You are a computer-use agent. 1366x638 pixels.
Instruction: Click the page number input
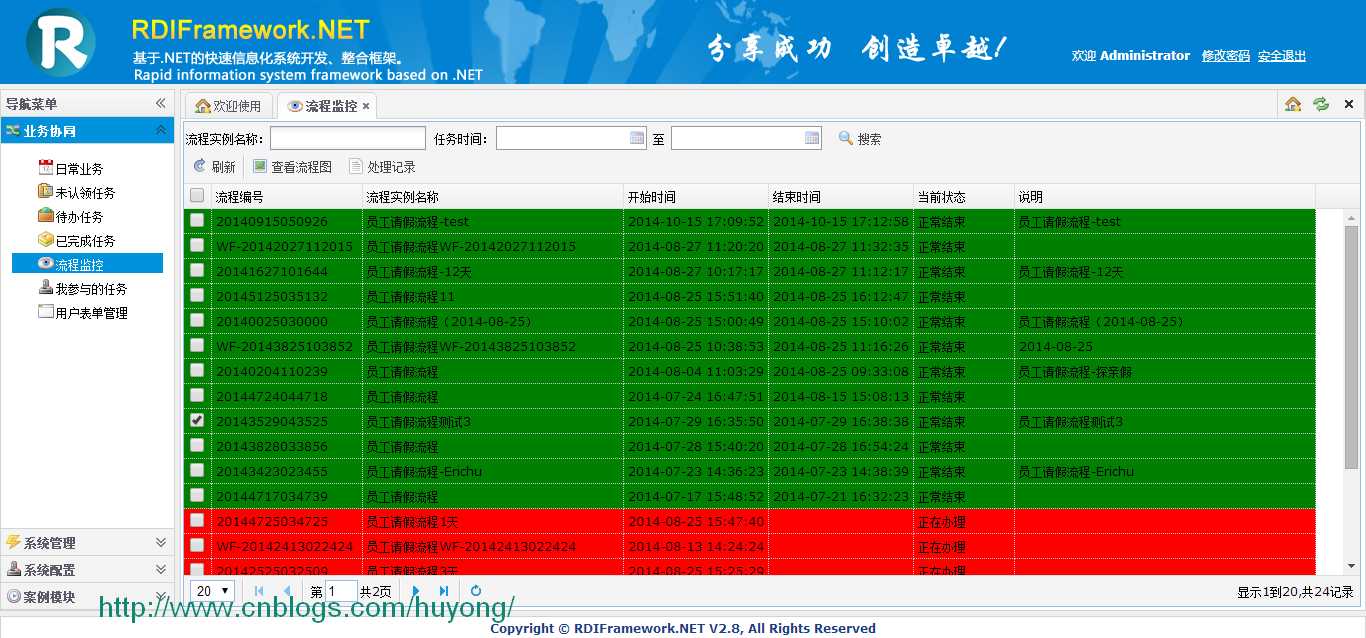coord(341,591)
